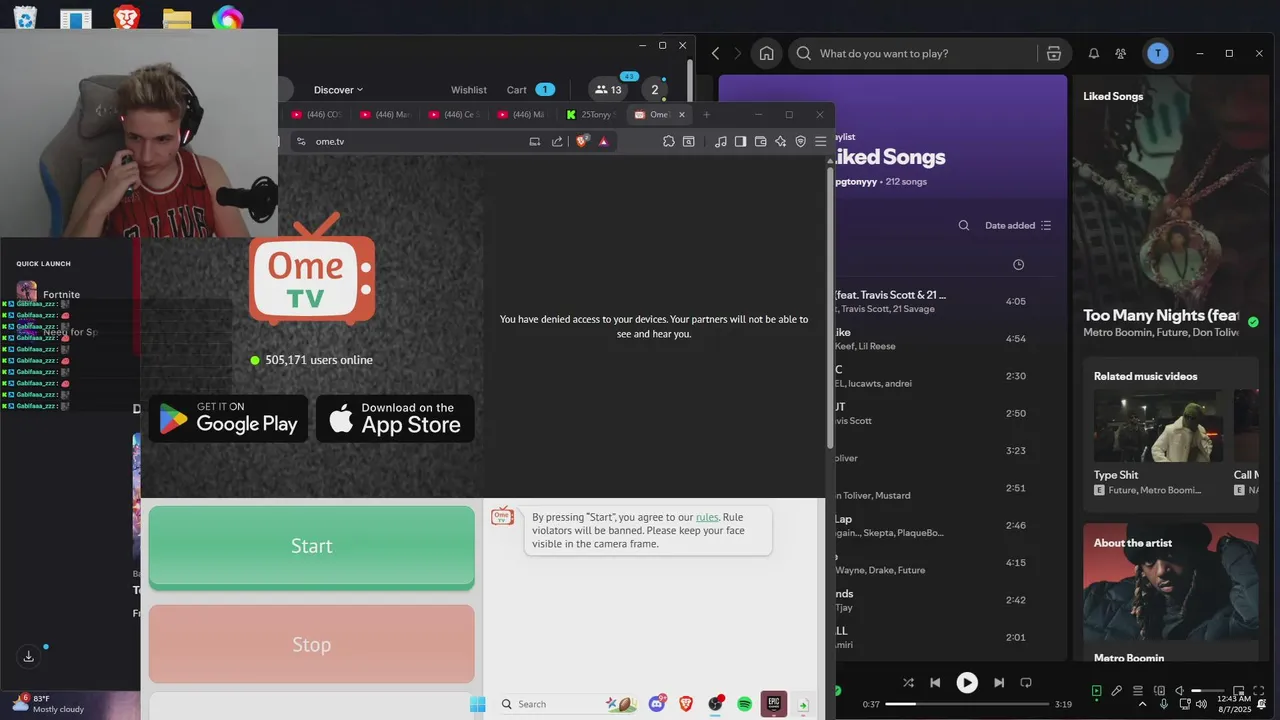
Task: Skip to next track in Spotify
Action: [x=999, y=683]
